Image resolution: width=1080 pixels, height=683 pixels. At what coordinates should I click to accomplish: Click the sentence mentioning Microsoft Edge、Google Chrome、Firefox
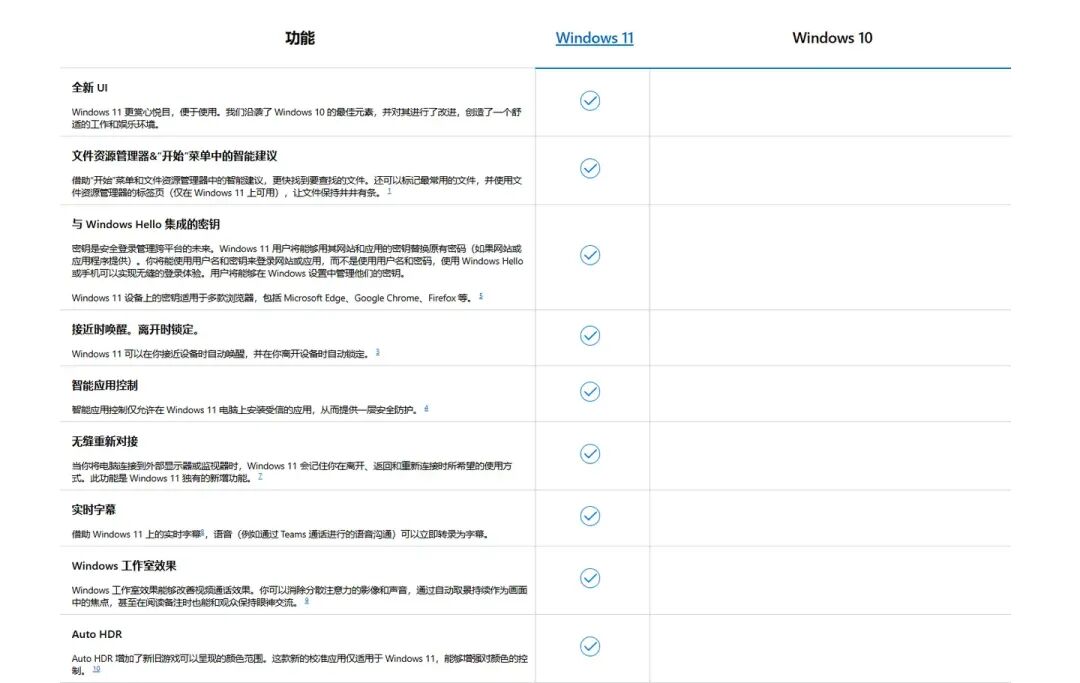tap(273, 298)
